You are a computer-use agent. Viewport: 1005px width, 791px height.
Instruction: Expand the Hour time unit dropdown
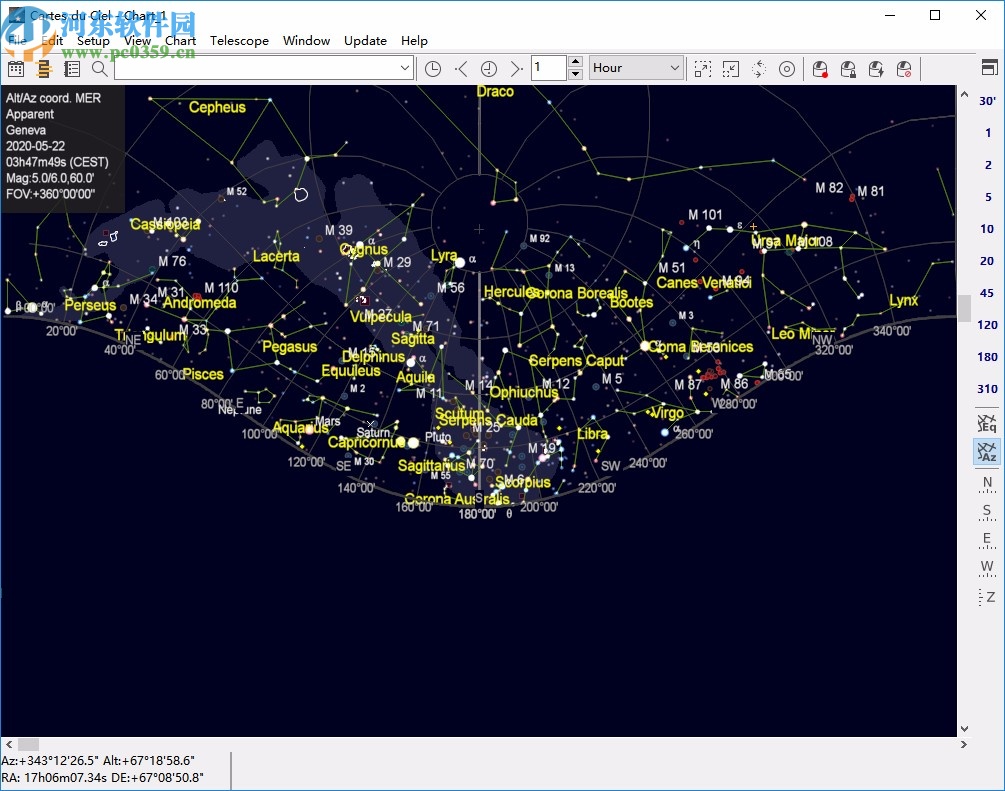point(675,68)
